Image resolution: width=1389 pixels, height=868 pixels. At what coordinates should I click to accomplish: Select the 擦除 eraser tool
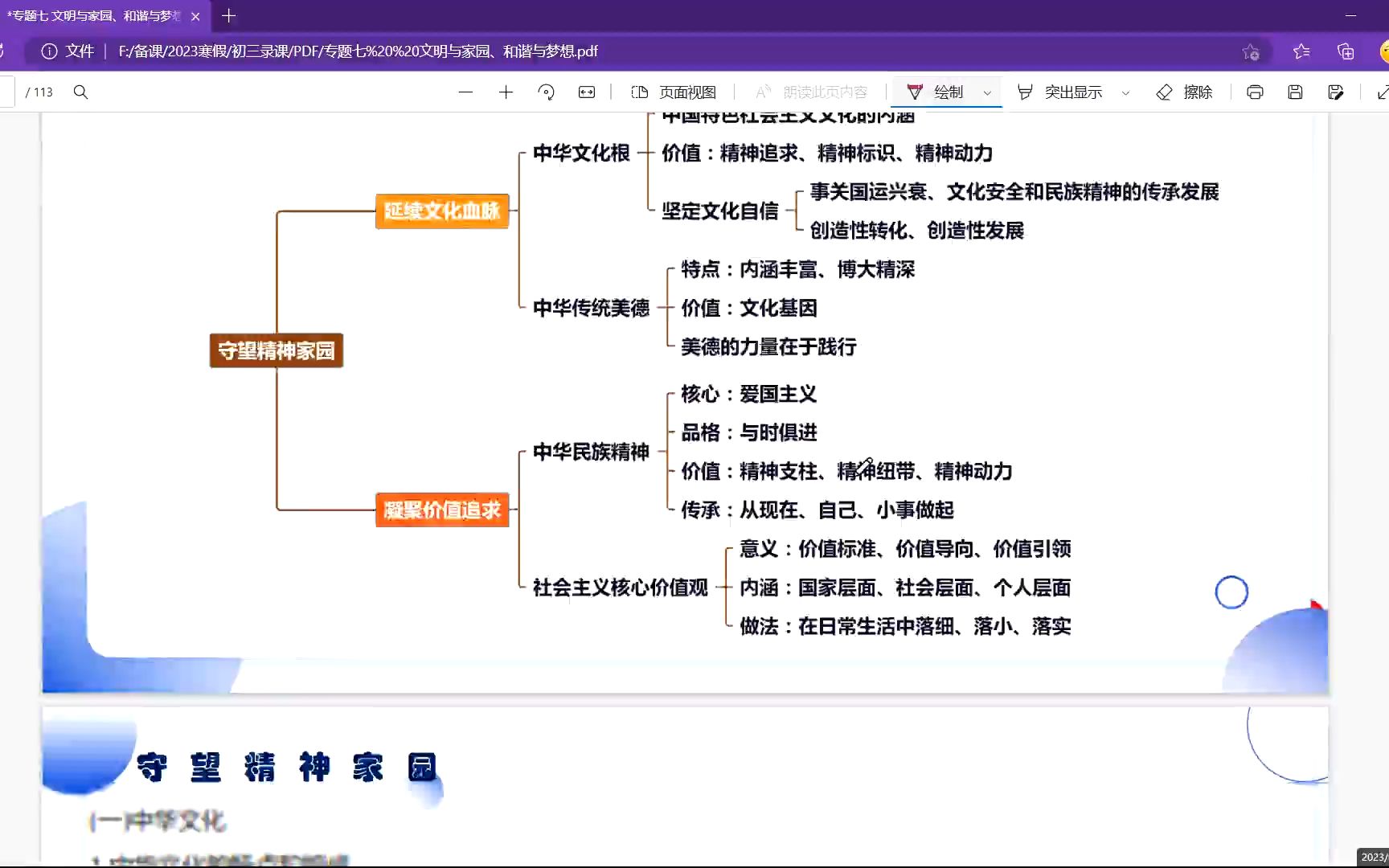(1184, 92)
